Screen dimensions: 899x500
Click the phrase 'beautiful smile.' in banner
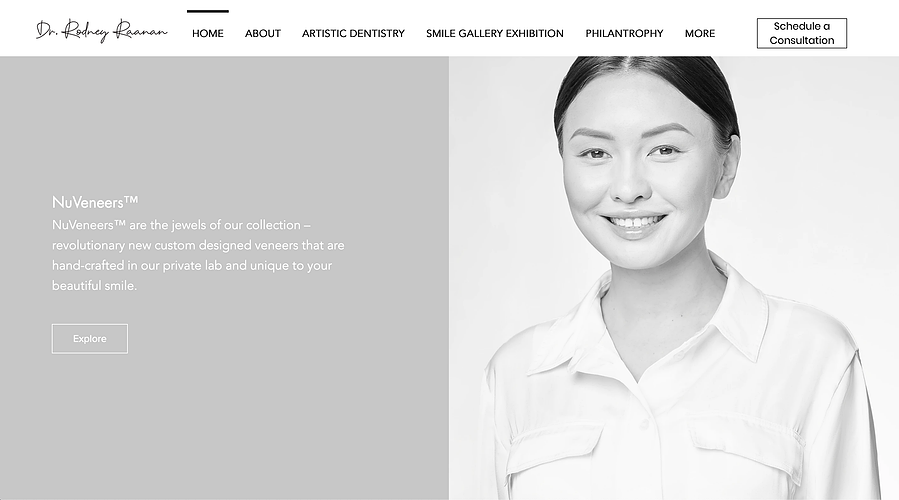[95, 286]
